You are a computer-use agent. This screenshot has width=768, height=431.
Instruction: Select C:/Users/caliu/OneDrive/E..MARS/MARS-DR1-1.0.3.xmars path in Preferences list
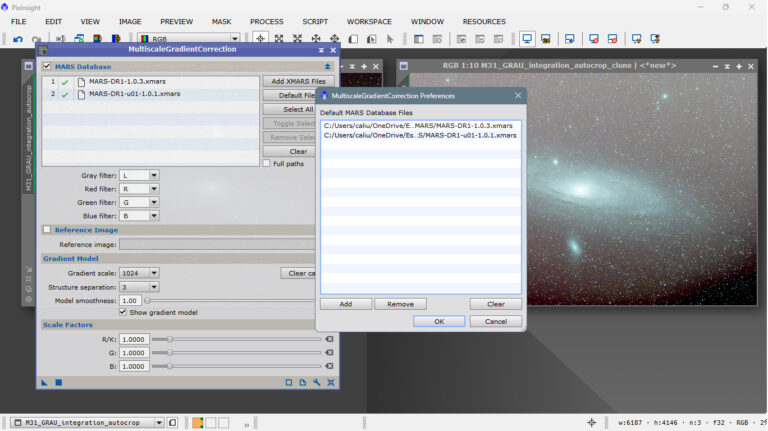pyautogui.click(x=420, y=126)
